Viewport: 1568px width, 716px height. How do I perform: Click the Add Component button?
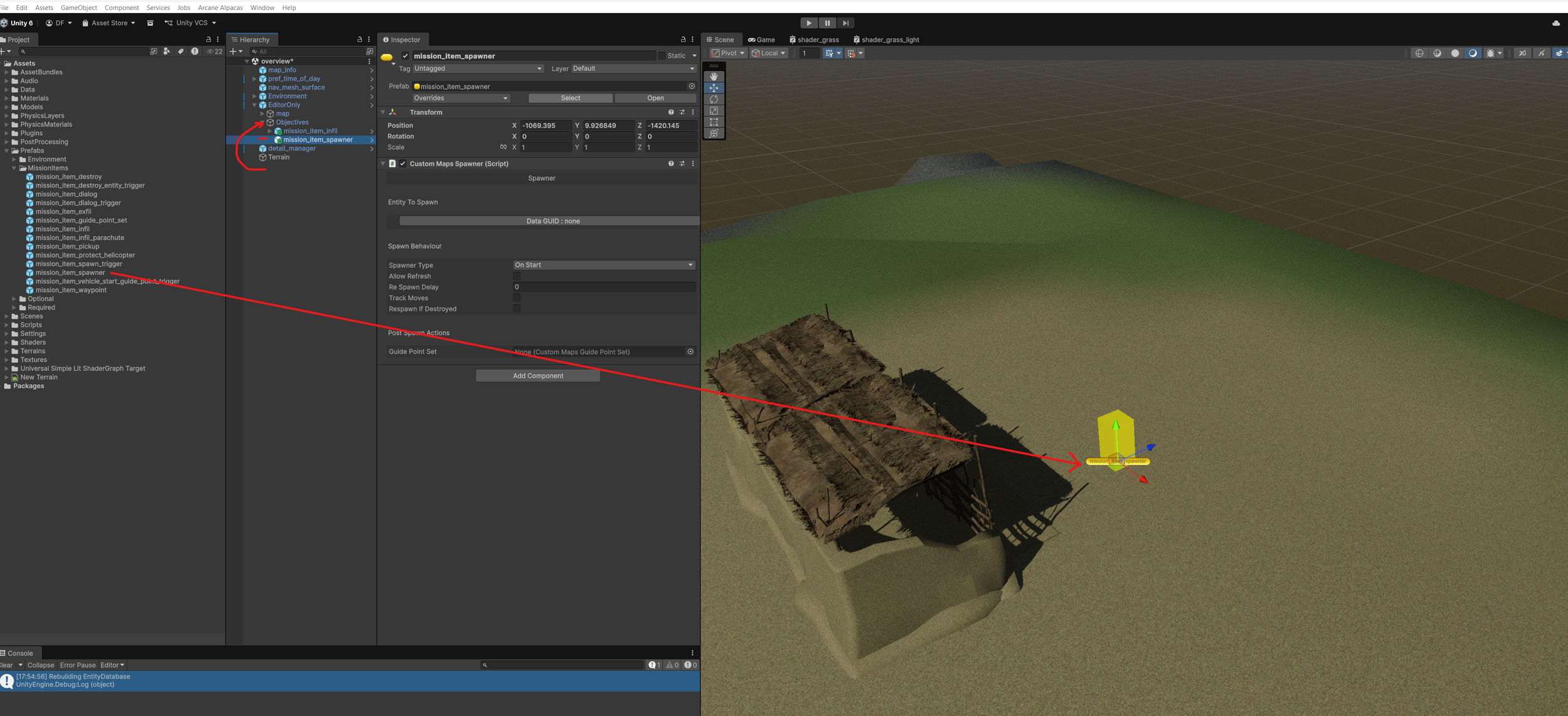pyautogui.click(x=538, y=376)
